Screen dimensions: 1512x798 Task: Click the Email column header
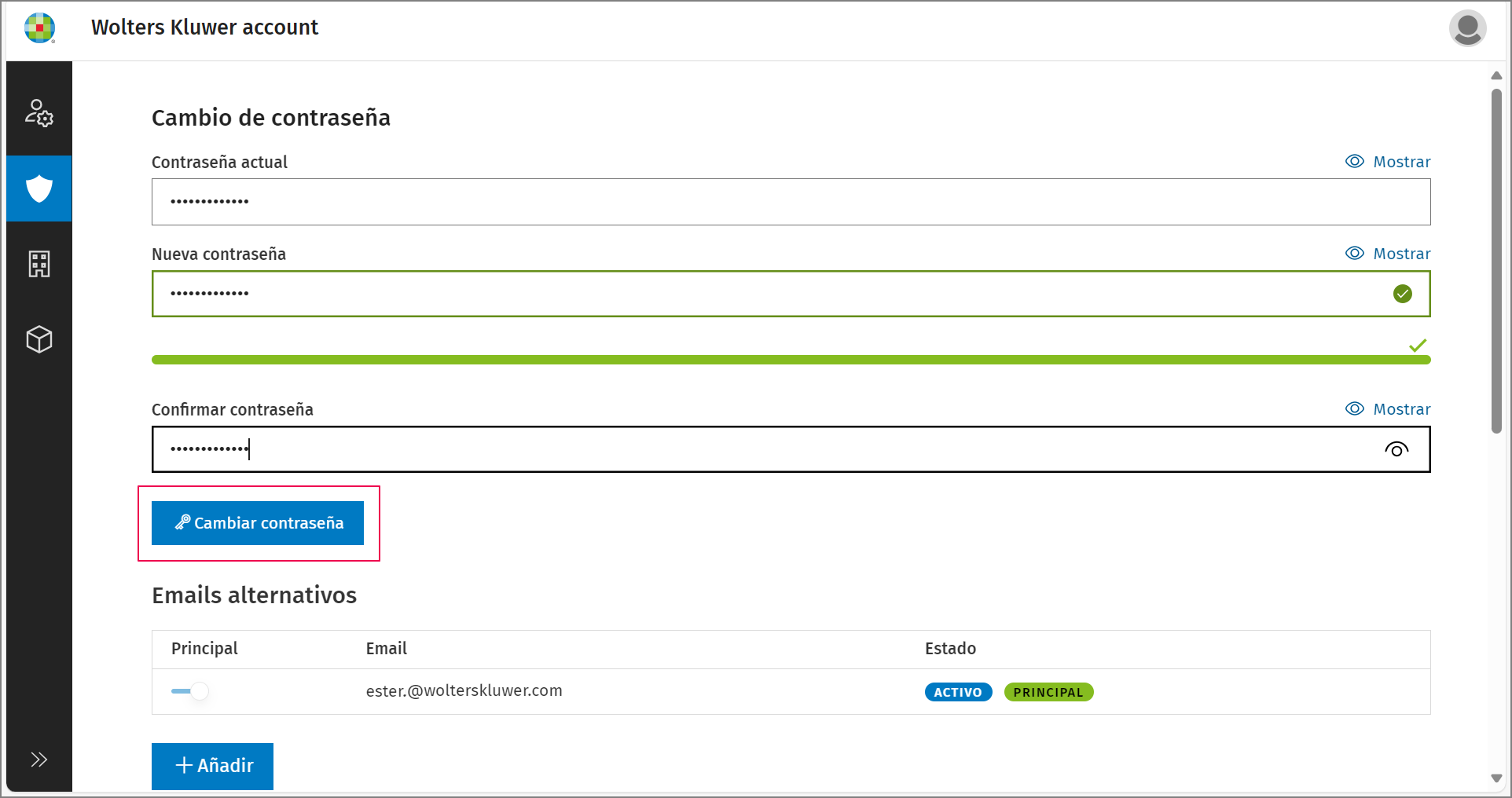[386, 649]
